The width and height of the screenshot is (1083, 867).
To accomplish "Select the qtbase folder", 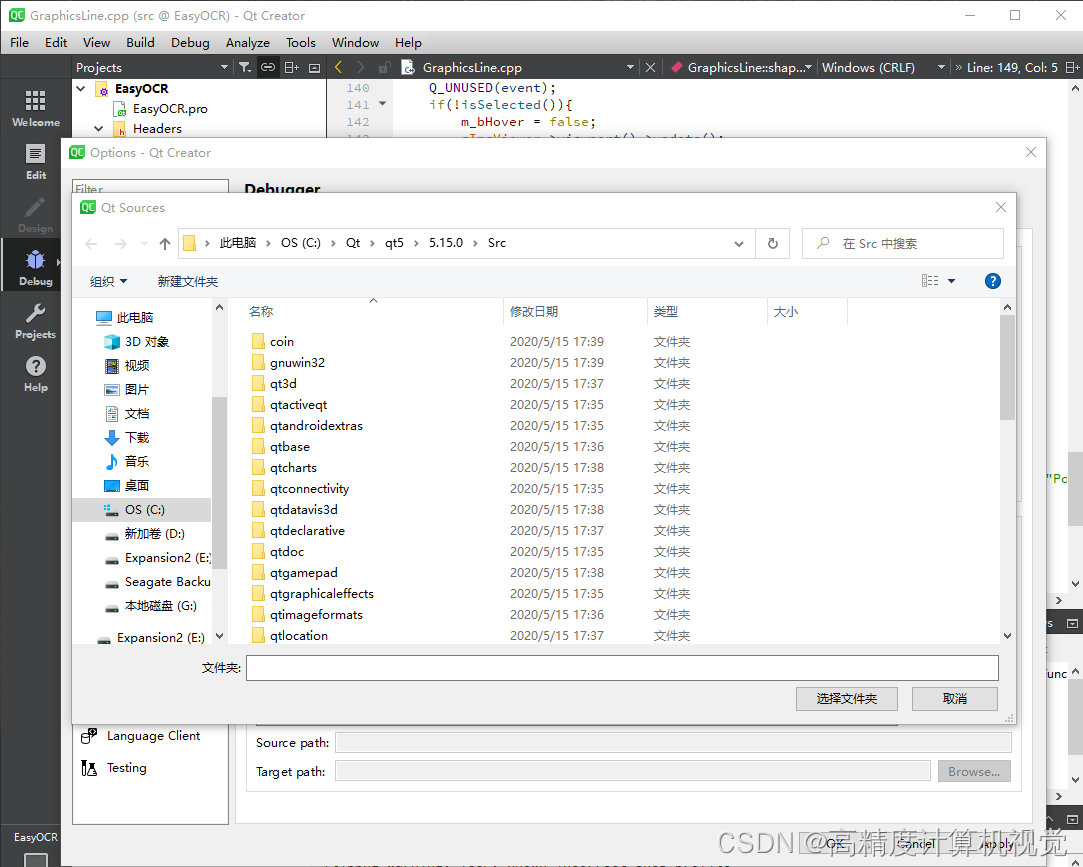I will [x=288, y=446].
